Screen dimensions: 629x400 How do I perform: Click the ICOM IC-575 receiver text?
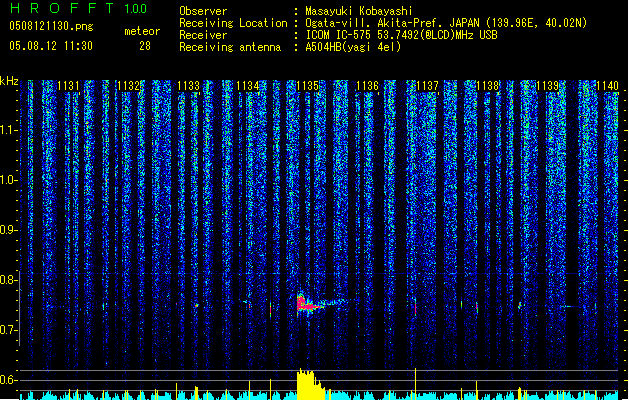pos(401,35)
